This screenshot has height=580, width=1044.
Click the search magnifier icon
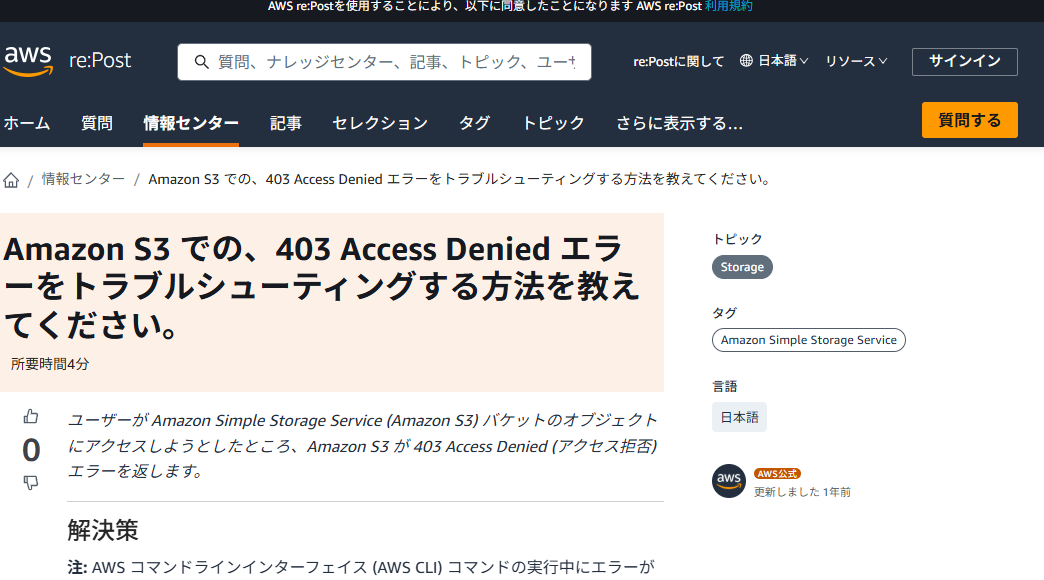[201, 62]
